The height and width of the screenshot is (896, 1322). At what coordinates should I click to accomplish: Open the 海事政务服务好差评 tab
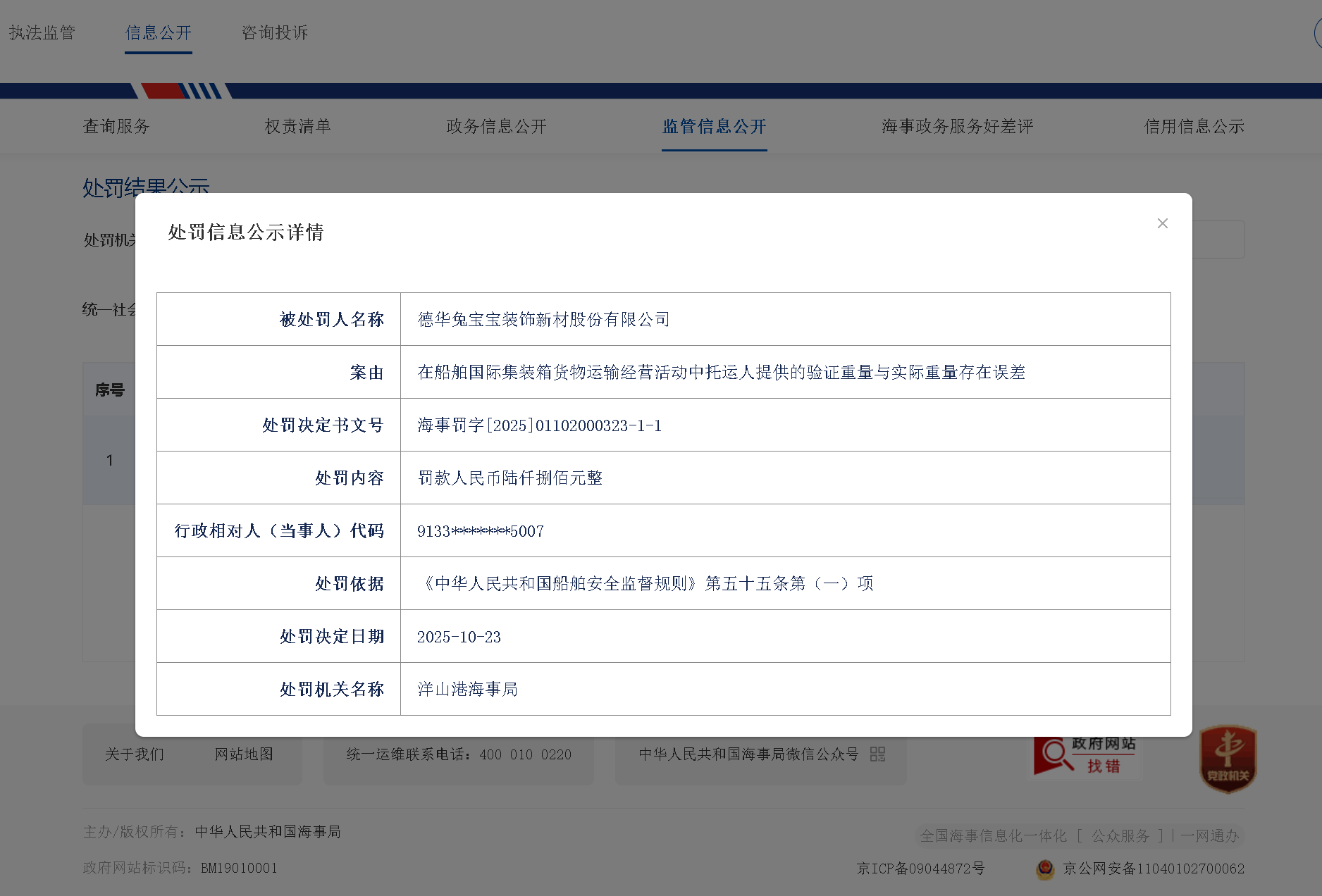[x=957, y=126]
